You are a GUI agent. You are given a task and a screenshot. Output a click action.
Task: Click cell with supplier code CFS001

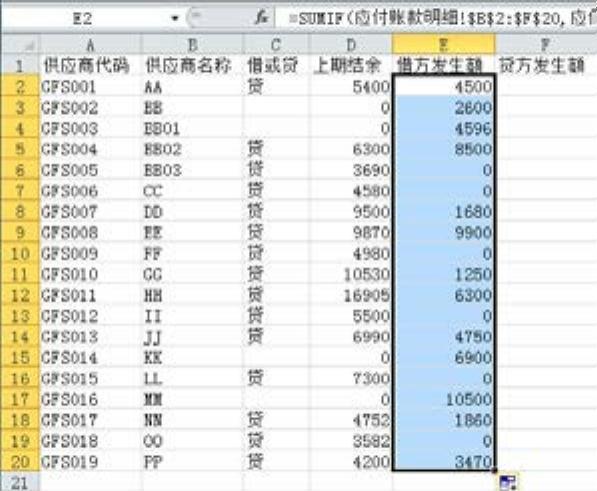click(91, 87)
